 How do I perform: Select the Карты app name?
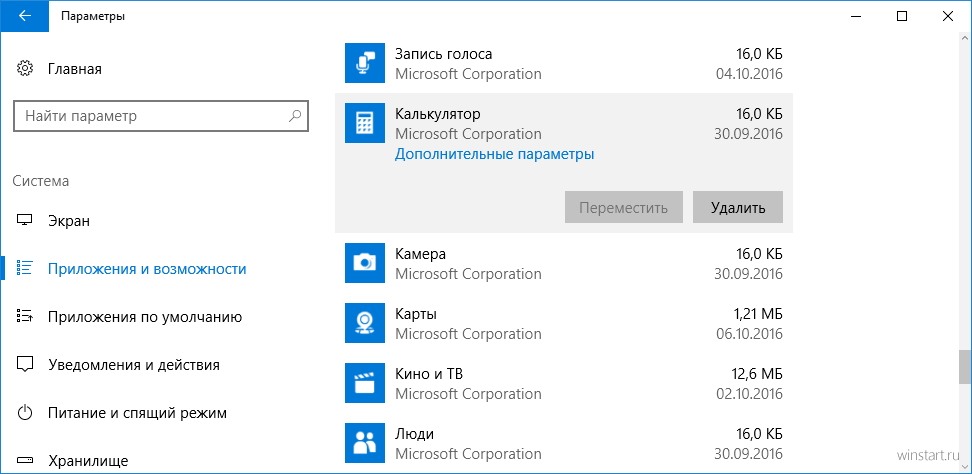pos(416,314)
